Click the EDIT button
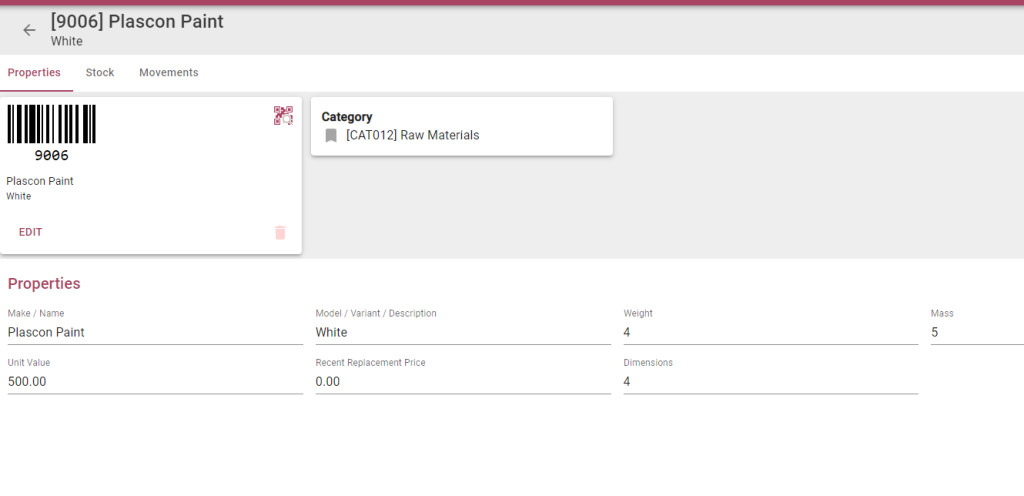The height and width of the screenshot is (496, 1024). 31,232
